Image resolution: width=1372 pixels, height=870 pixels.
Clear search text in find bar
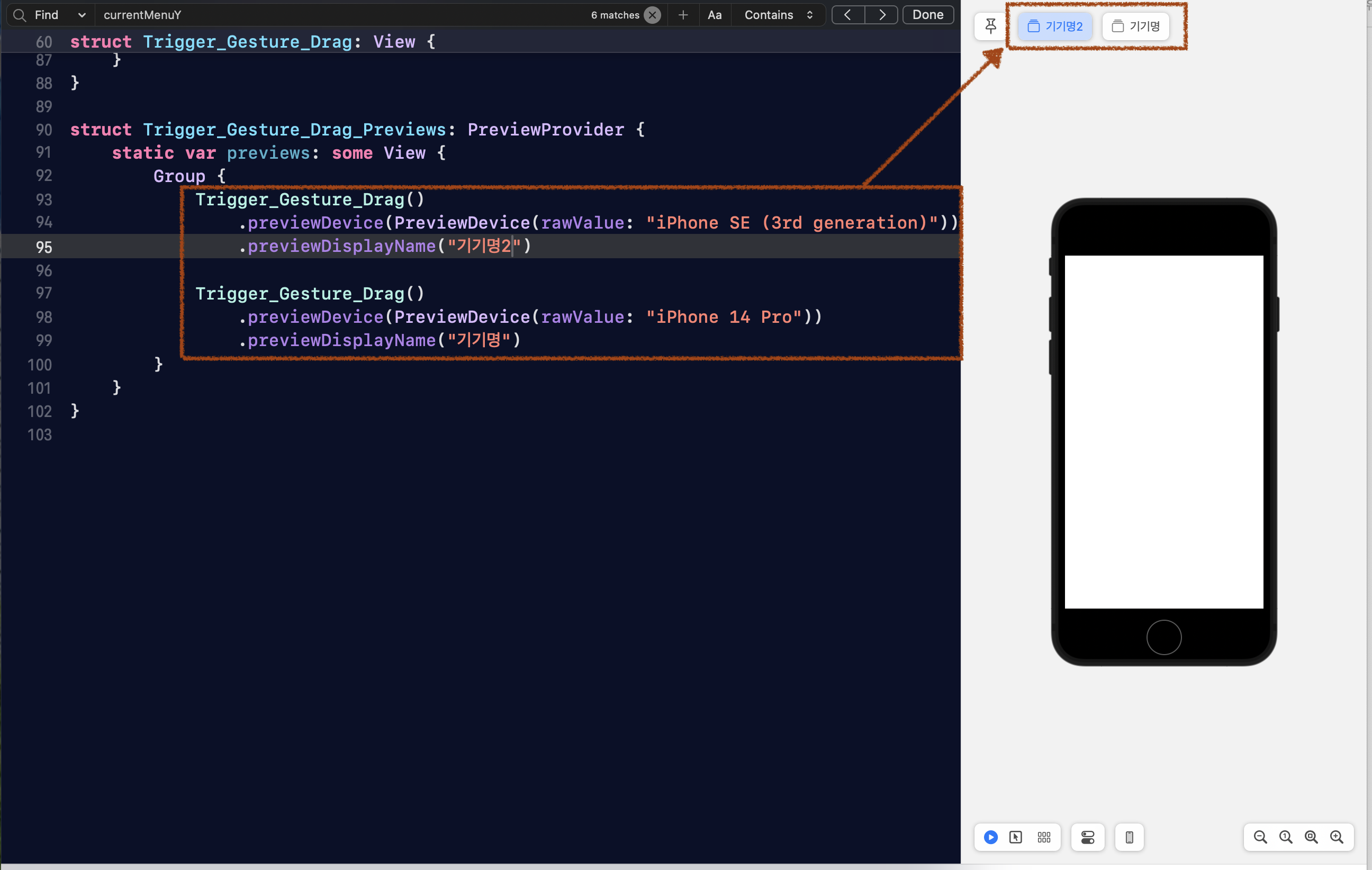coord(652,15)
